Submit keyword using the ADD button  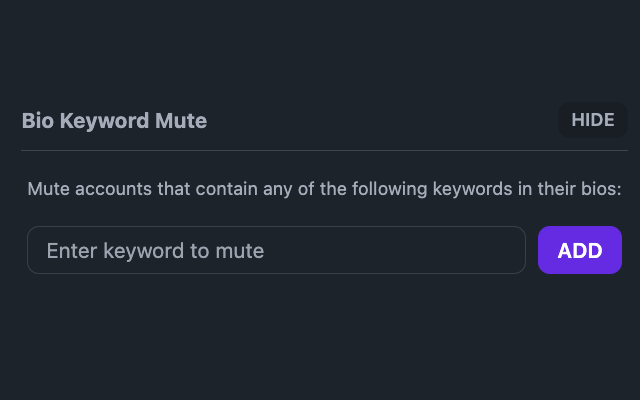click(x=580, y=250)
